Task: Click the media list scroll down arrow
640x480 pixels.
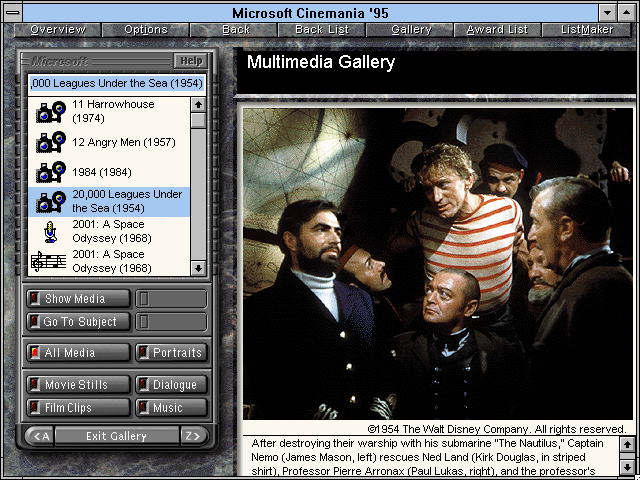Action: (198, 268)
